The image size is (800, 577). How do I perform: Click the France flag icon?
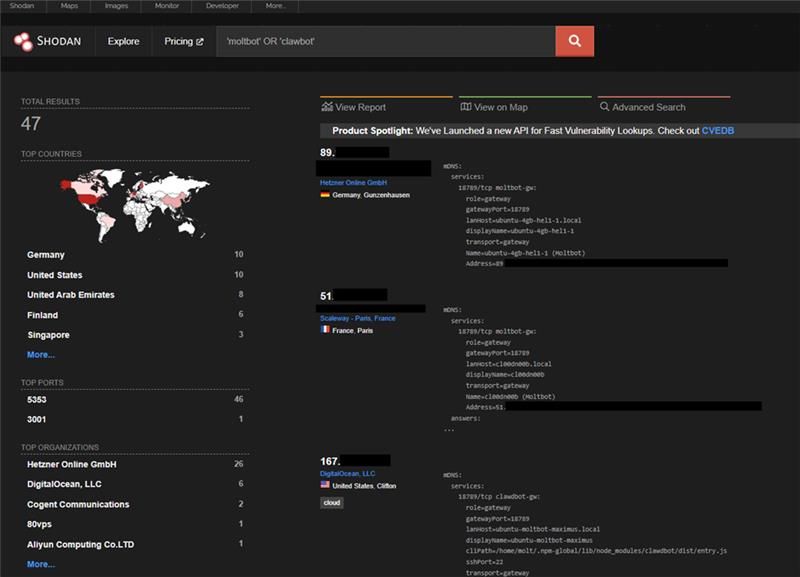coord(325,329)
